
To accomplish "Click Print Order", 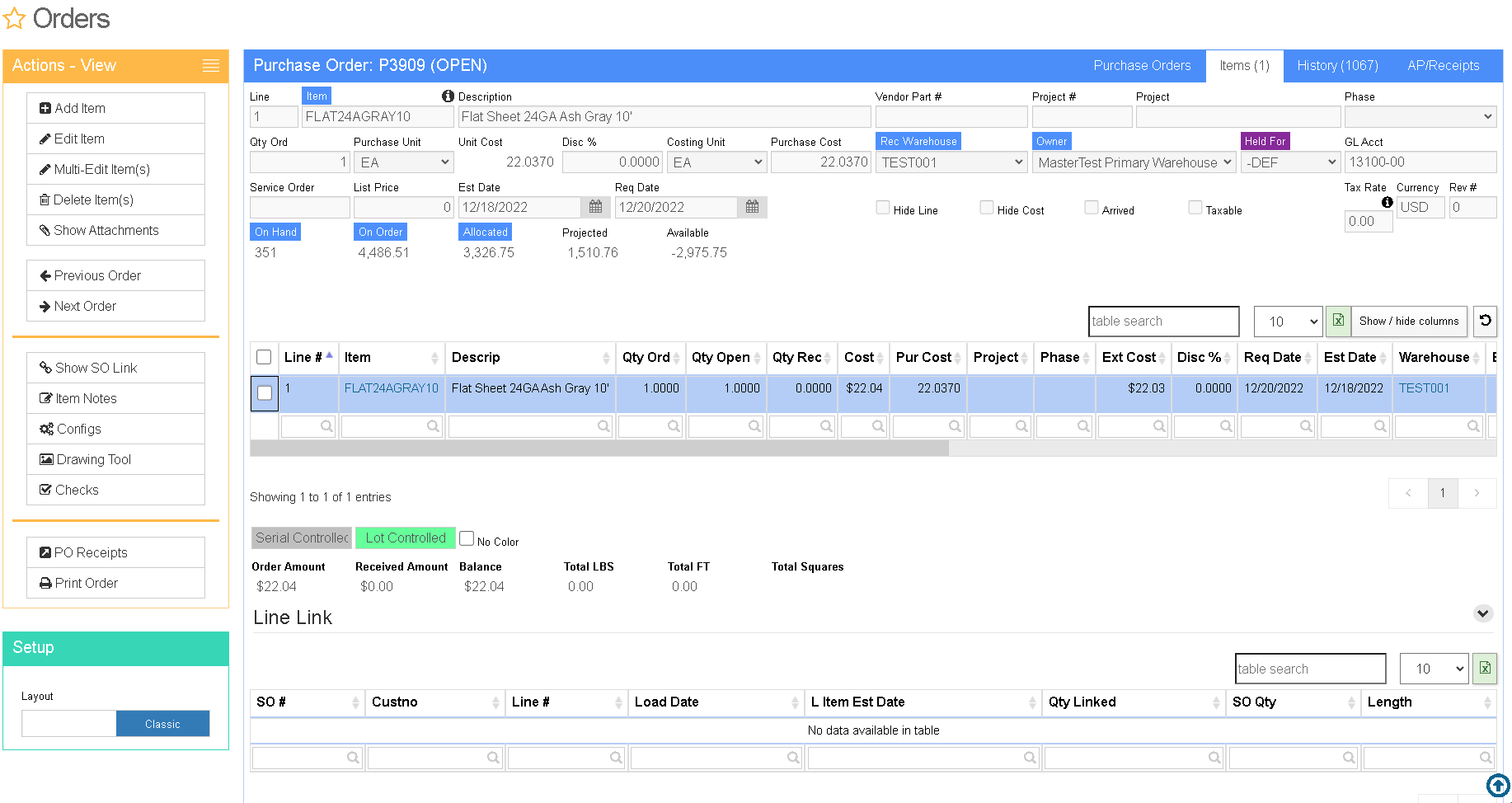I will 116,583.
